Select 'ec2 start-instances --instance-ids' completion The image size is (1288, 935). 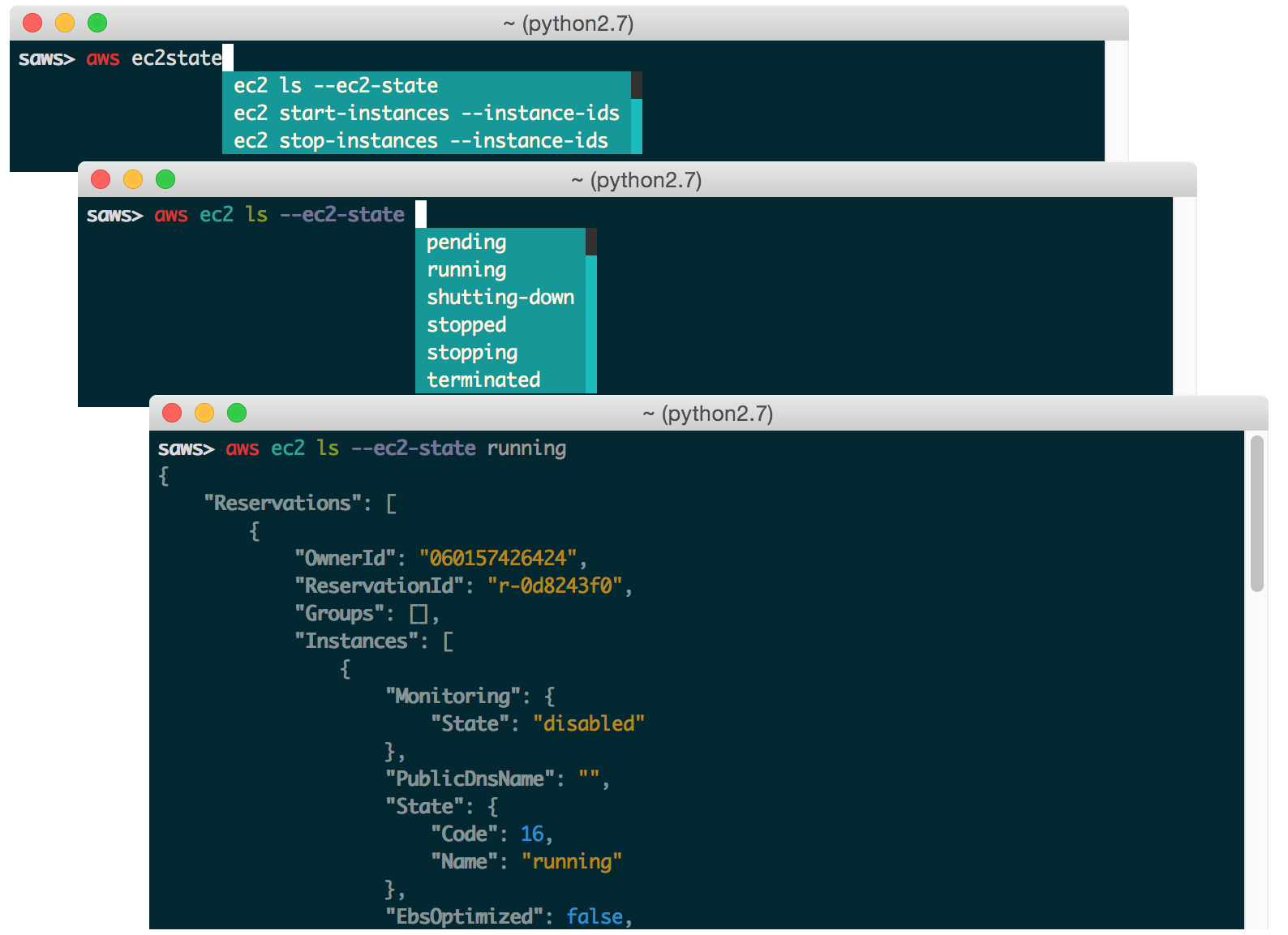click(426, 113)
